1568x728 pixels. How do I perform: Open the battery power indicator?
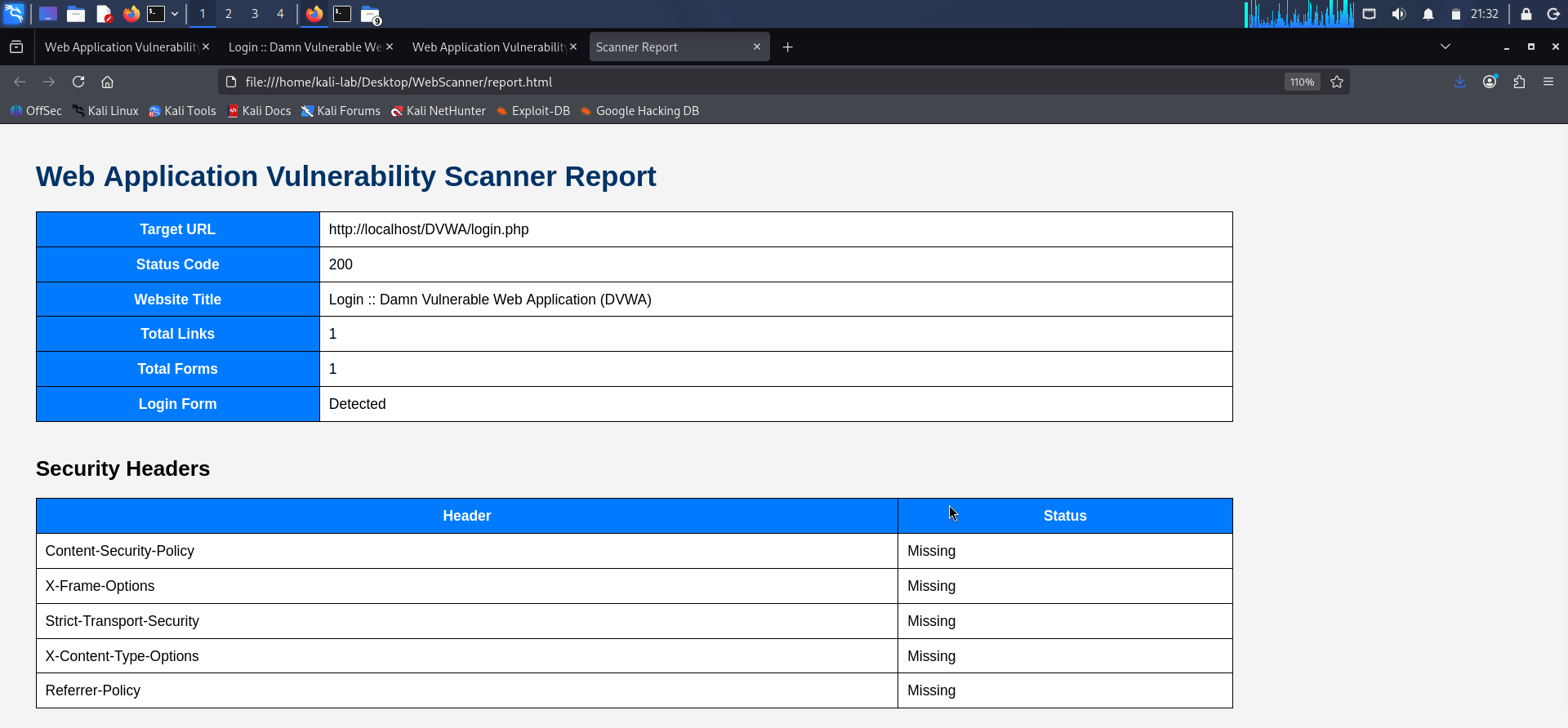(1455, 14)
